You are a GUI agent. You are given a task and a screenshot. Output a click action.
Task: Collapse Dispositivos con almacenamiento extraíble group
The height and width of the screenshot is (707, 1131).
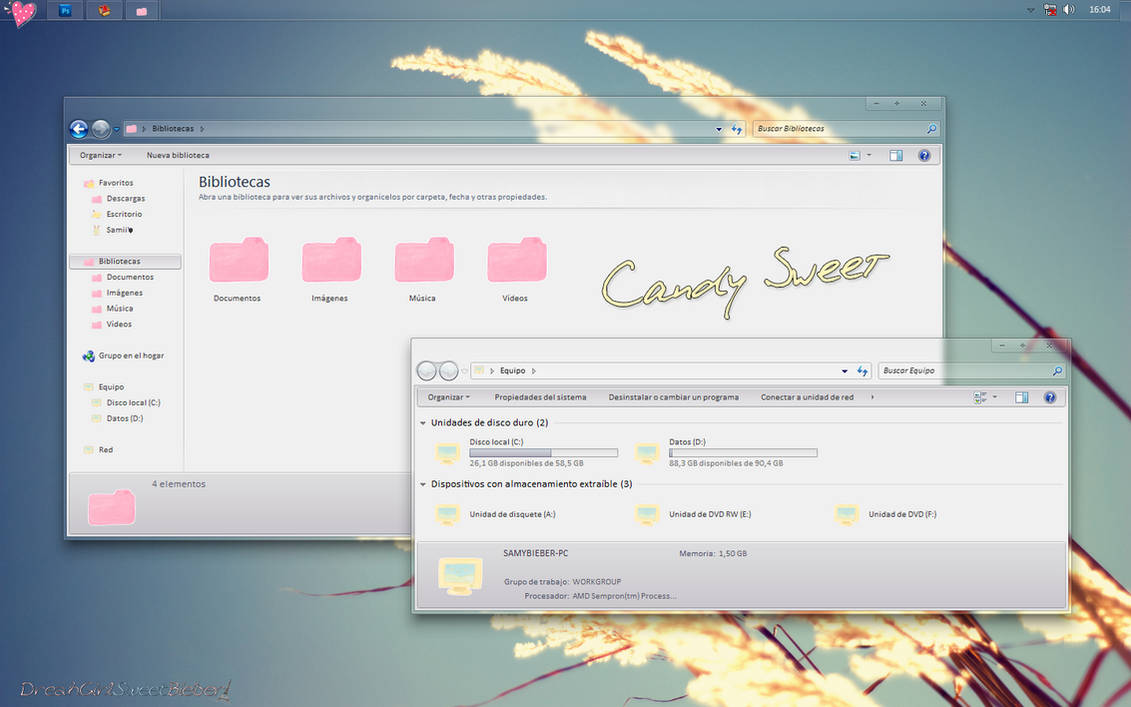click(x=423, y=484)
